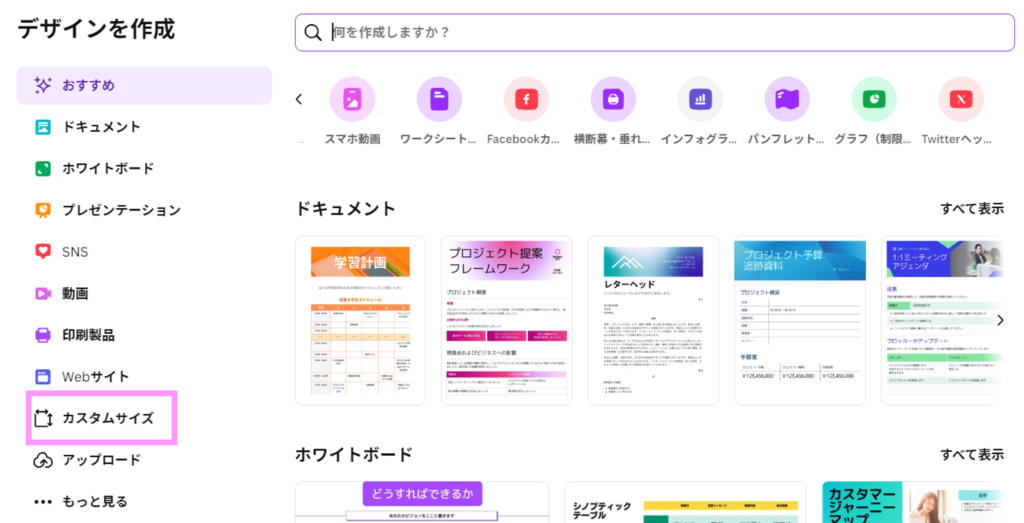Select the グラフ pie chart icon
This screenshot has height=523, width=1024.
tap(874, 99)
